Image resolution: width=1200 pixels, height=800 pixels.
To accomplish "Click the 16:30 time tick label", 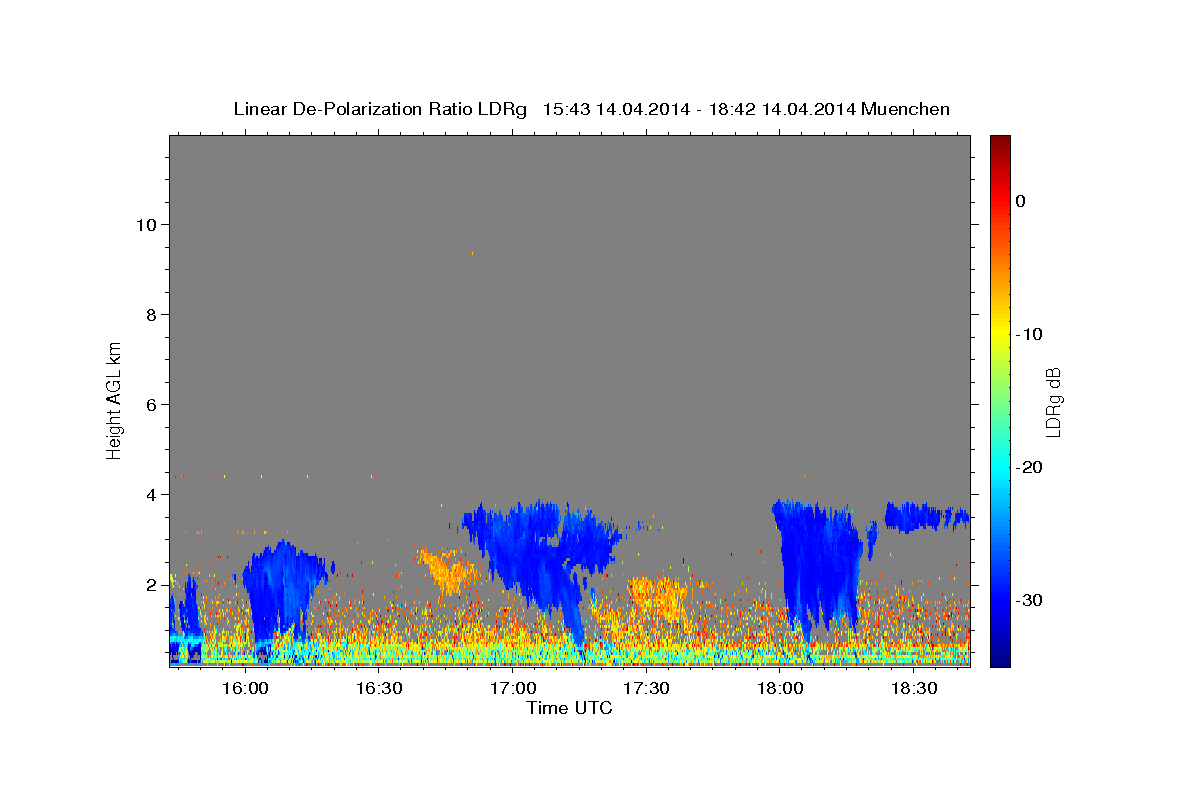I will click(378, 689).
